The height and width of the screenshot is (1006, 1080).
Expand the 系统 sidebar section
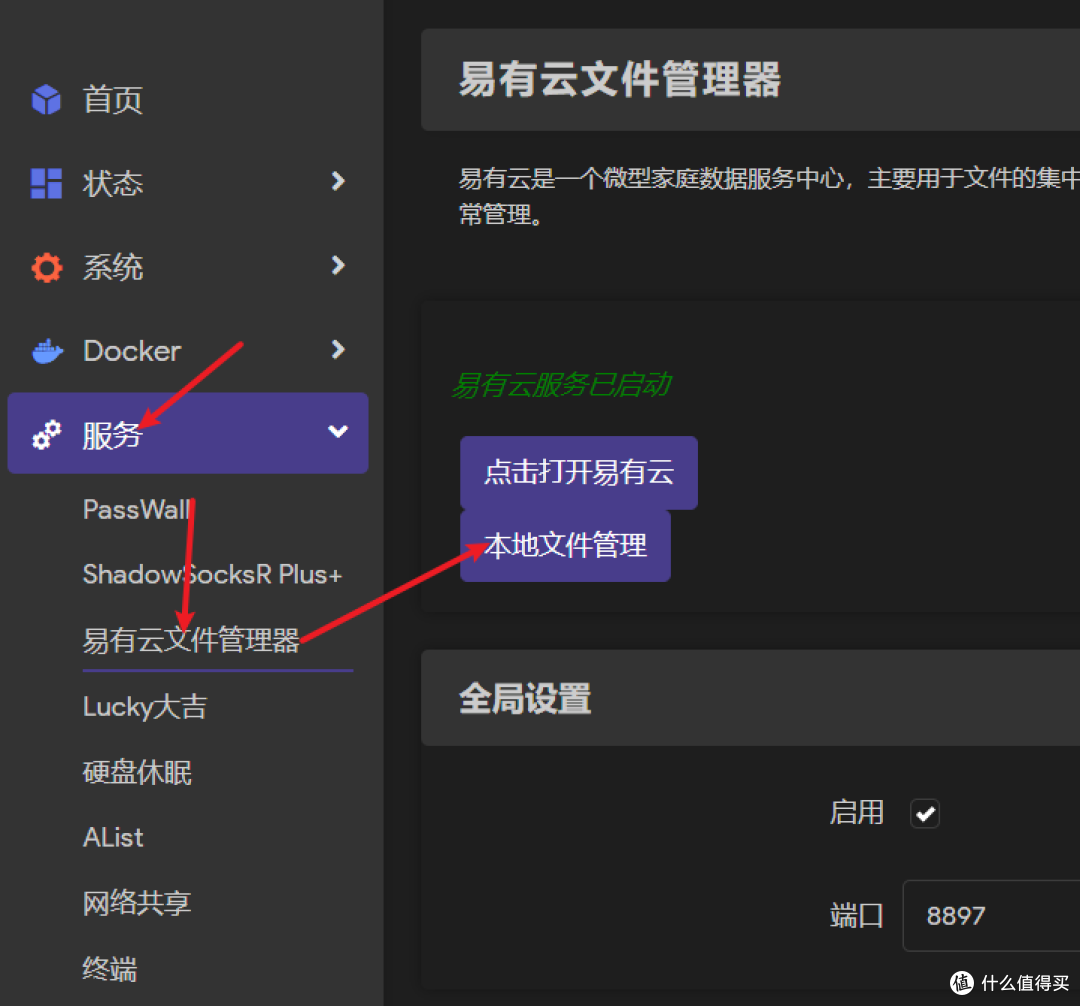(x=338, y=267)
